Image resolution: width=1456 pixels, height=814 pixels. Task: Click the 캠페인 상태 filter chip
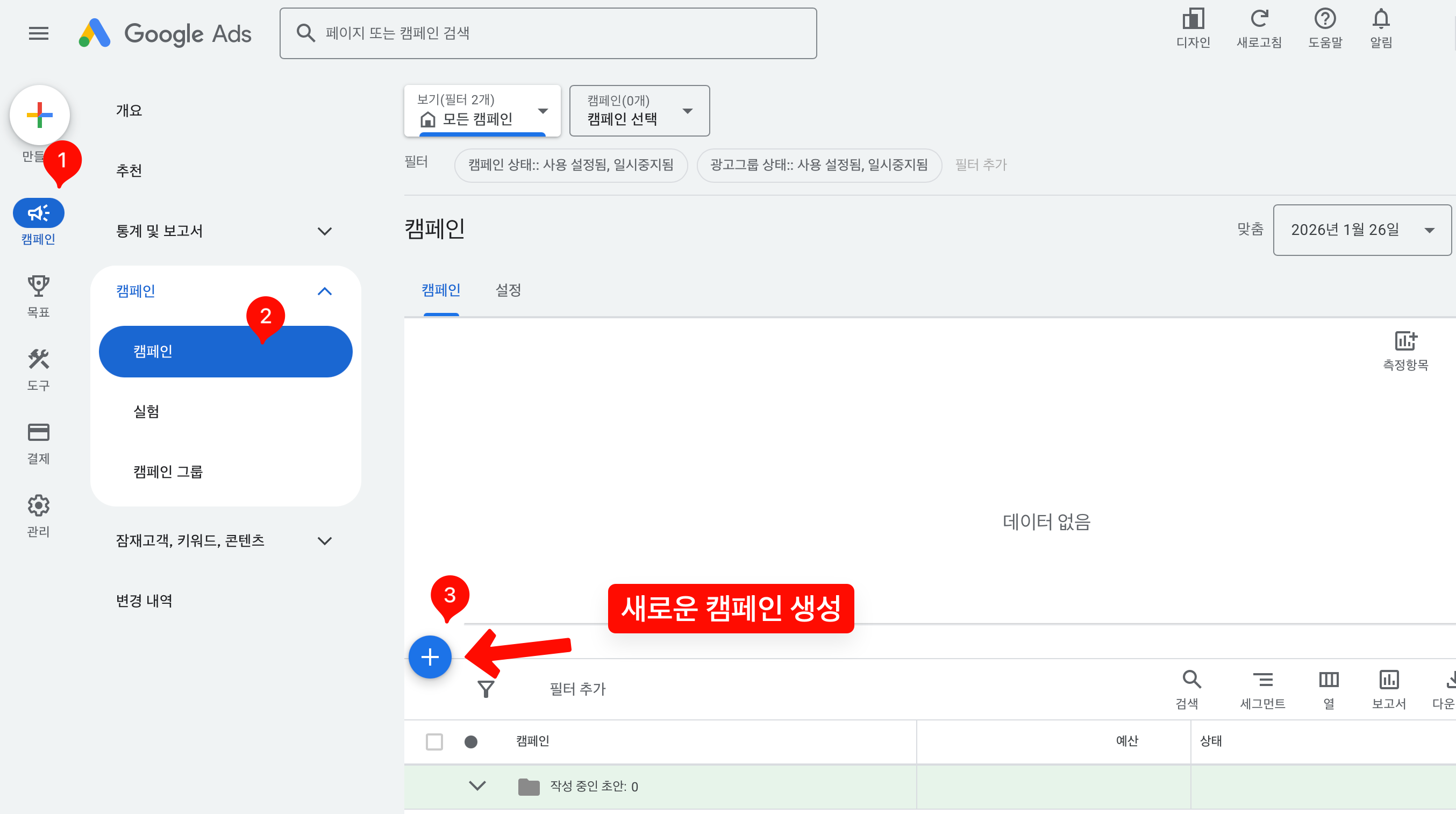point(570,165)
